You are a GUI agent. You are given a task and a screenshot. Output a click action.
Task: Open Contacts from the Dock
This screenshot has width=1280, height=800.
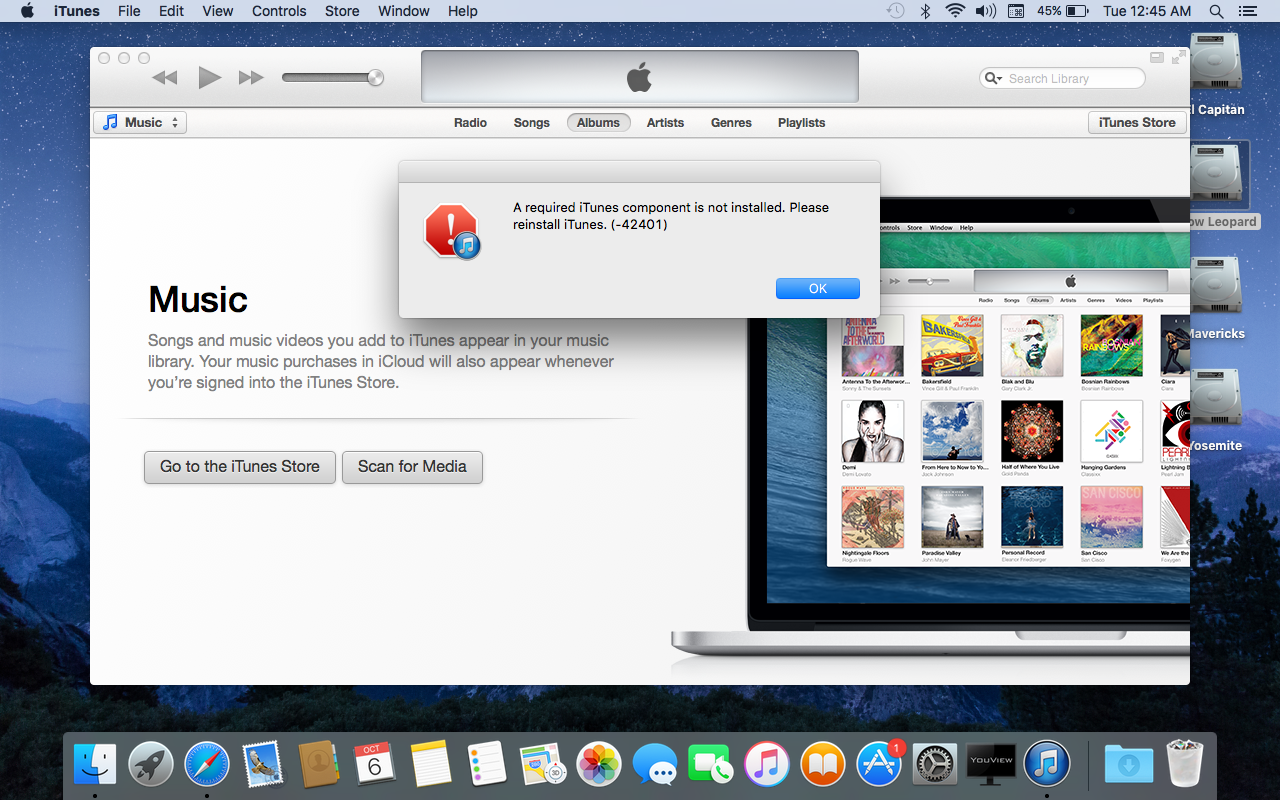pyautogui.click(x=319, y=765)
